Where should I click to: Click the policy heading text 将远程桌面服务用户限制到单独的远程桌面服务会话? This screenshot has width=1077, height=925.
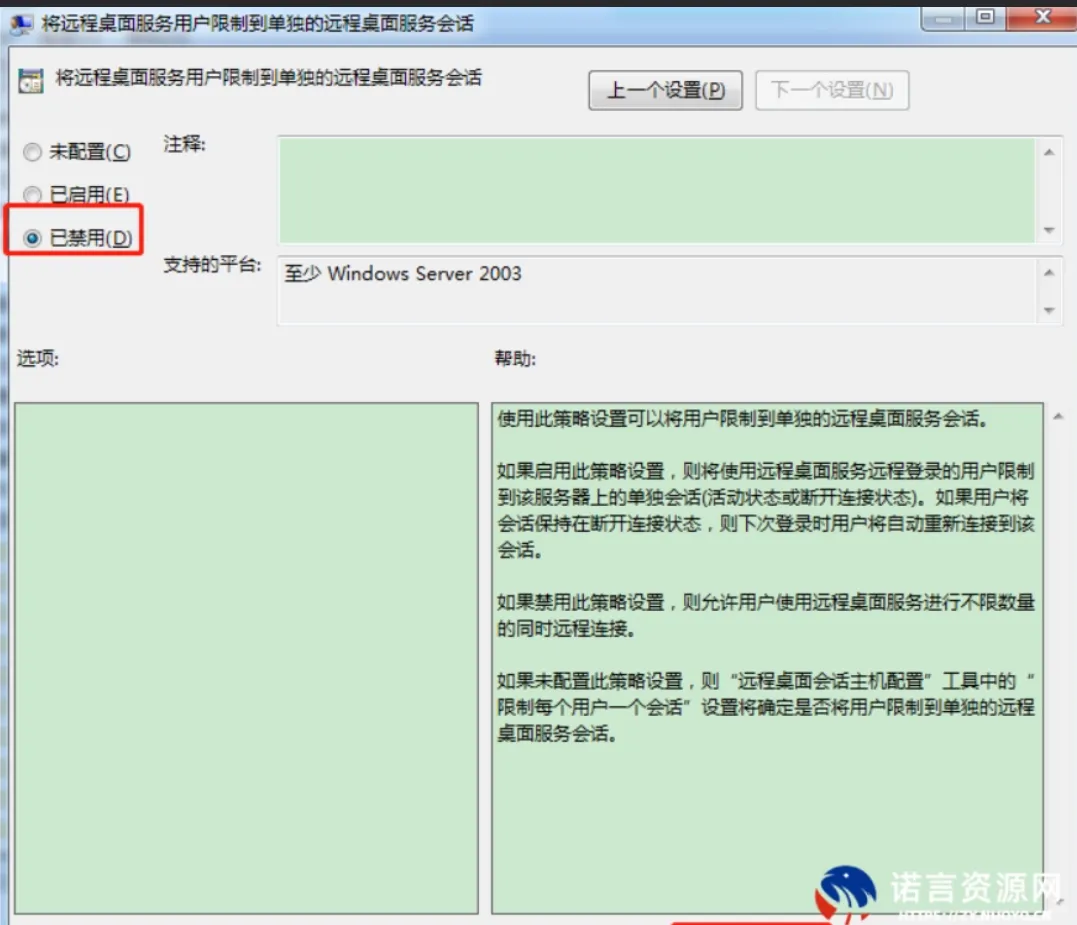(x=269, y=78)
